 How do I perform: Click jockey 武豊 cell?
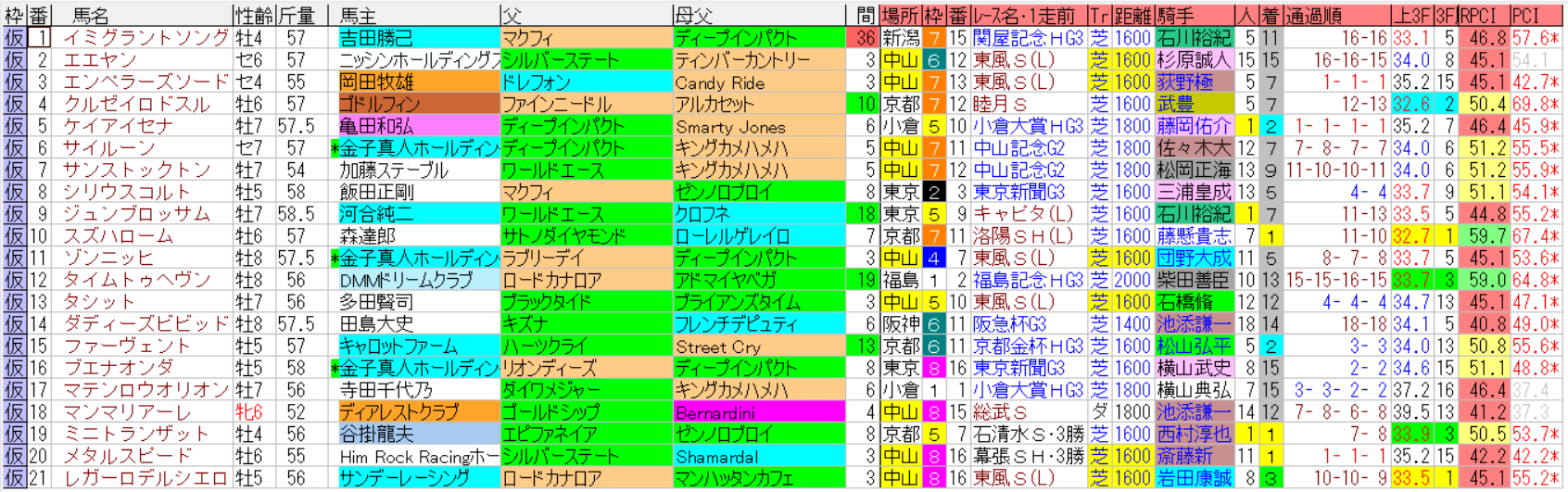[x=1175, y=104]
